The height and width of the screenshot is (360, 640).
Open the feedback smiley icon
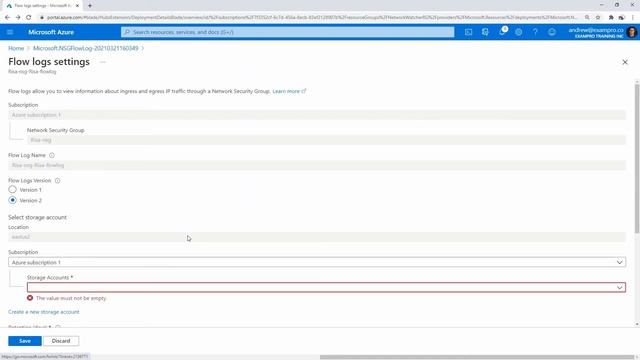552,32
